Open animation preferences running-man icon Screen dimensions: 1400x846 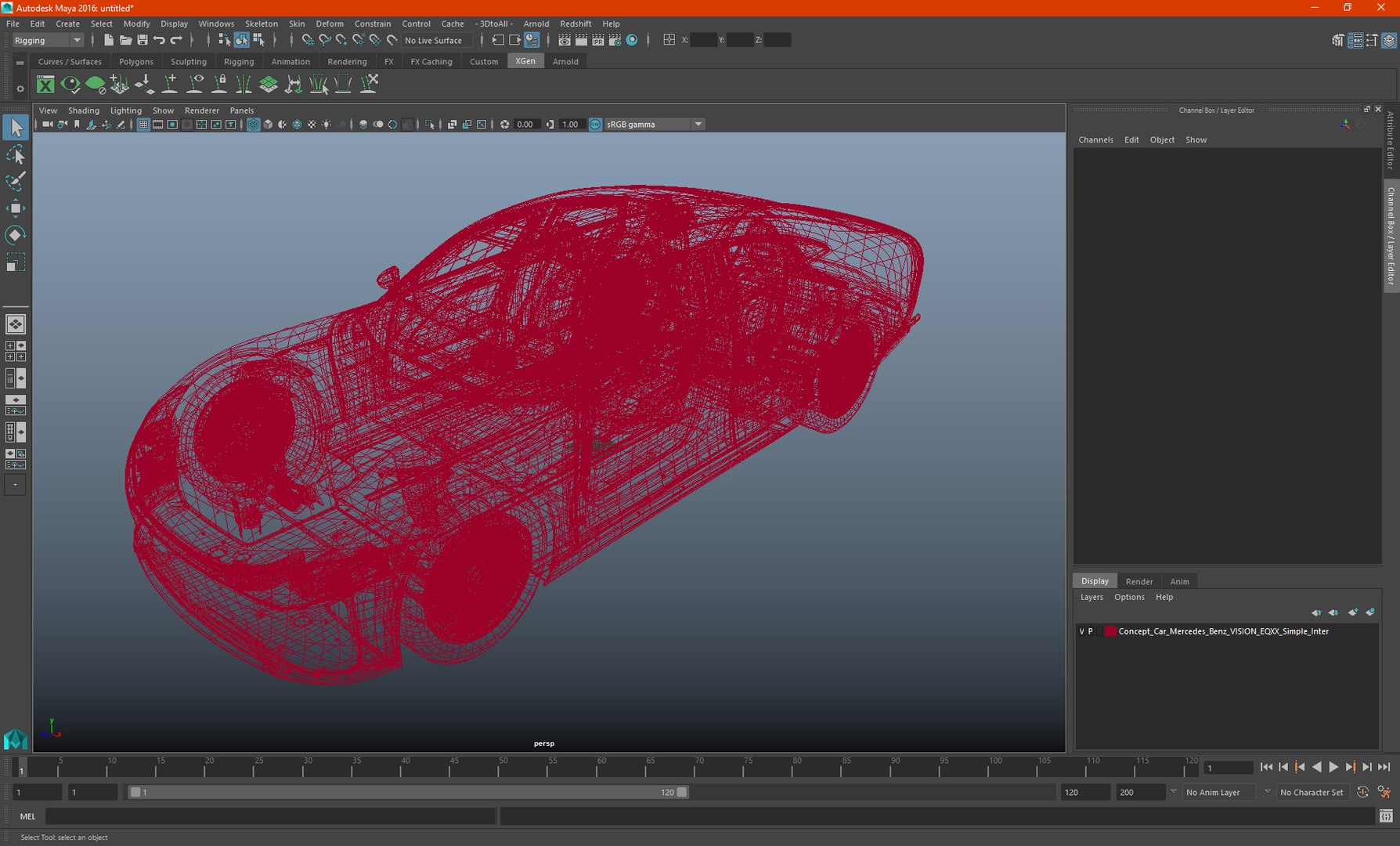(x=1384, y=792)
